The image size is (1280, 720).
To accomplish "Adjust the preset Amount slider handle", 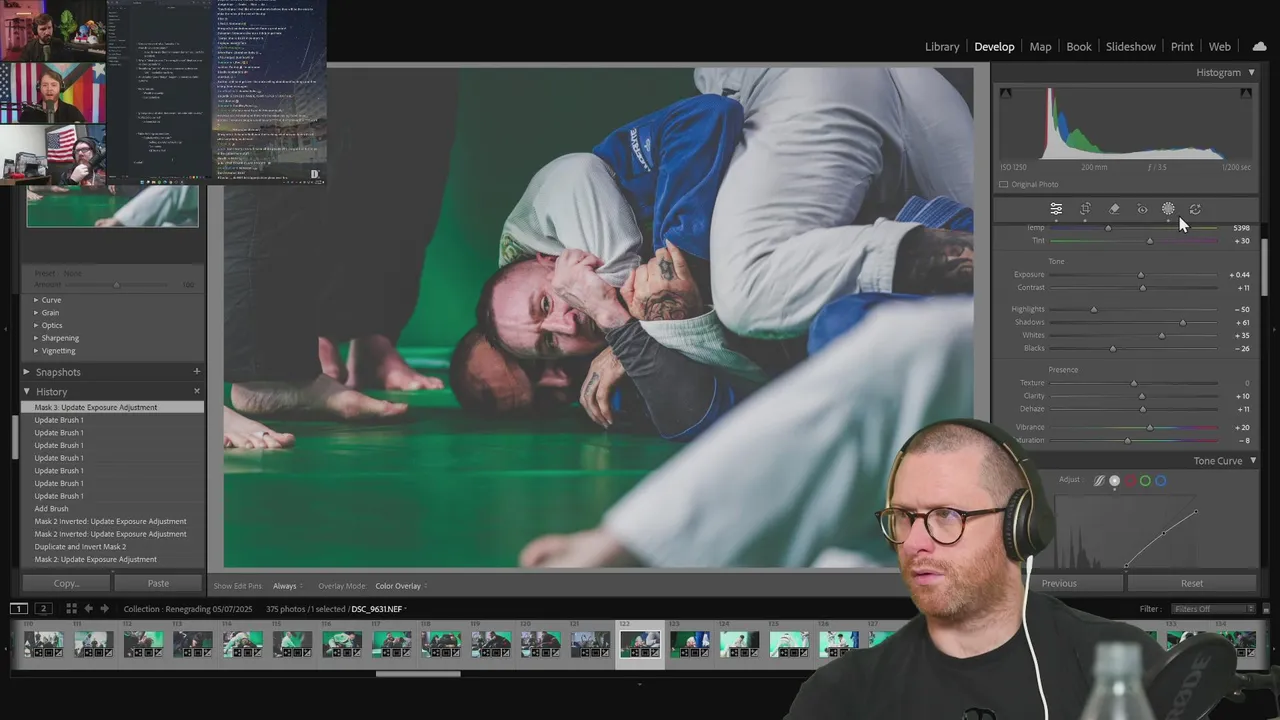I will [116, 286].
